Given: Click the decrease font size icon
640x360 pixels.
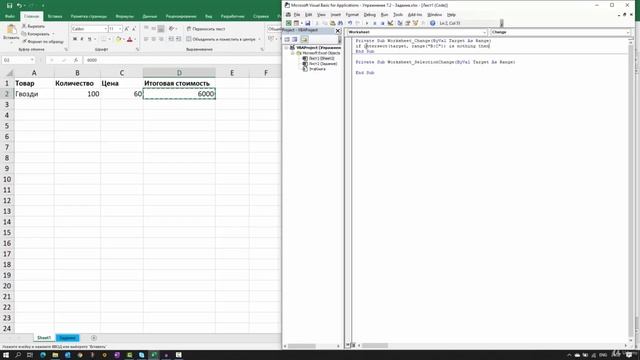Looking at the screenshot, I should 133,29.
